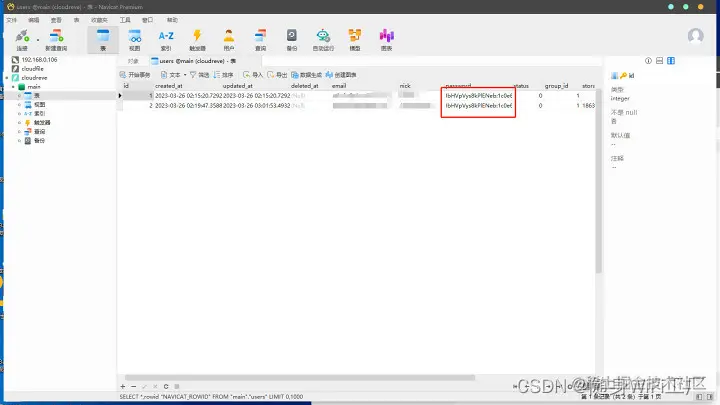Switch to the Objects (对象) tab
720x405 pixels.
(133, 61)
